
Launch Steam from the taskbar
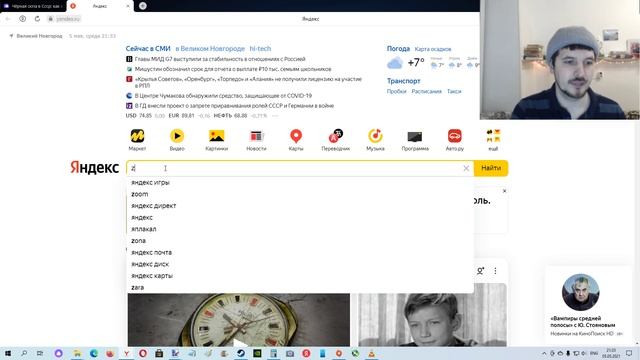(x=241, y=353)
